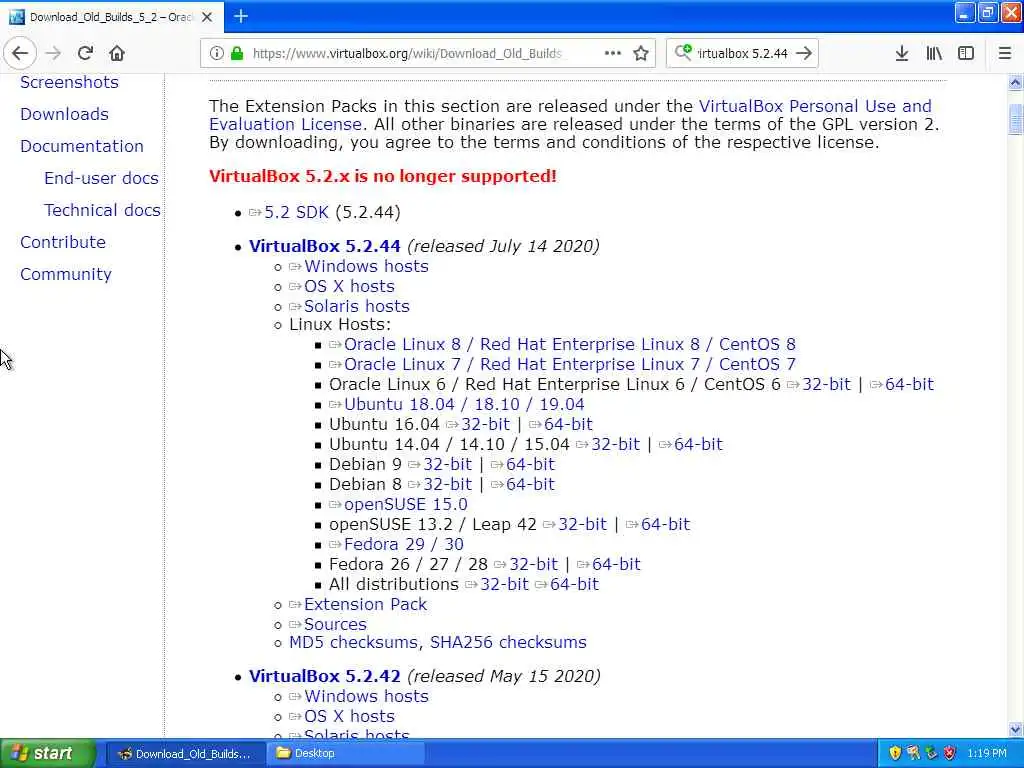Image resolution: width=1024 pixels, height=768 pixels.
Task: Open the Contribute sidebar link
Action: click(63, 242)
